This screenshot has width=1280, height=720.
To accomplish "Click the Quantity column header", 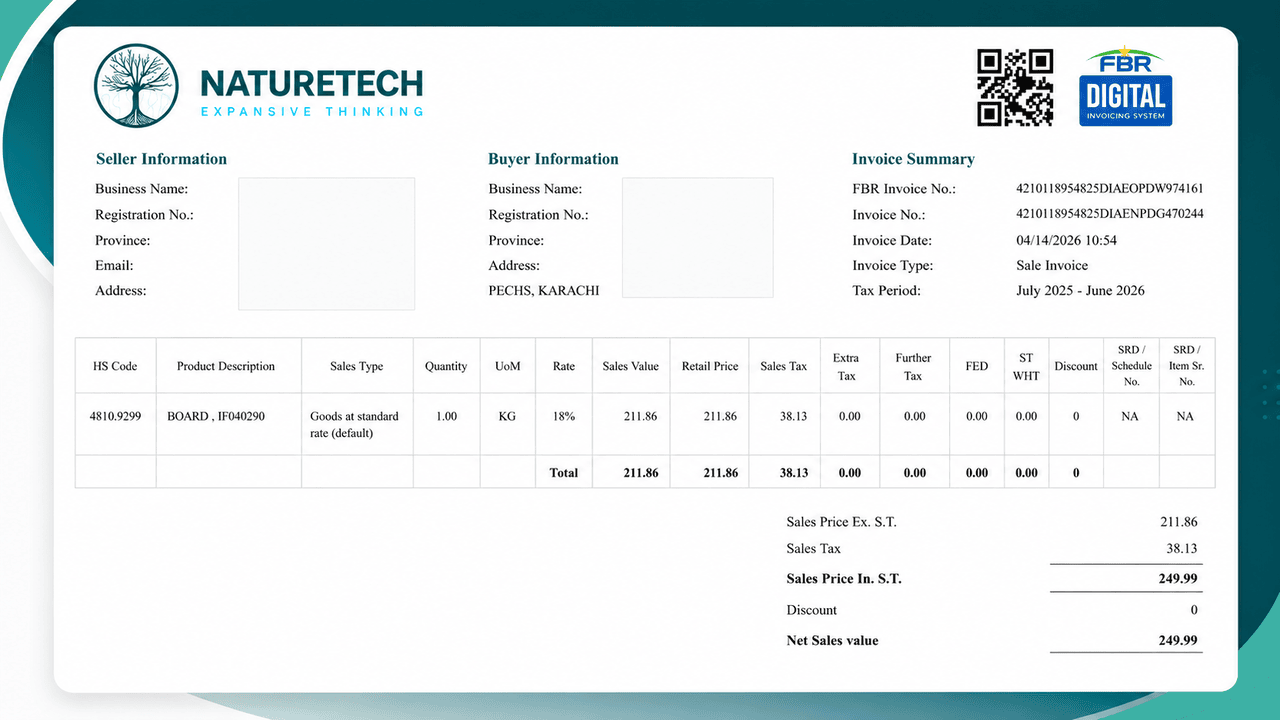I will pos(446,366).
